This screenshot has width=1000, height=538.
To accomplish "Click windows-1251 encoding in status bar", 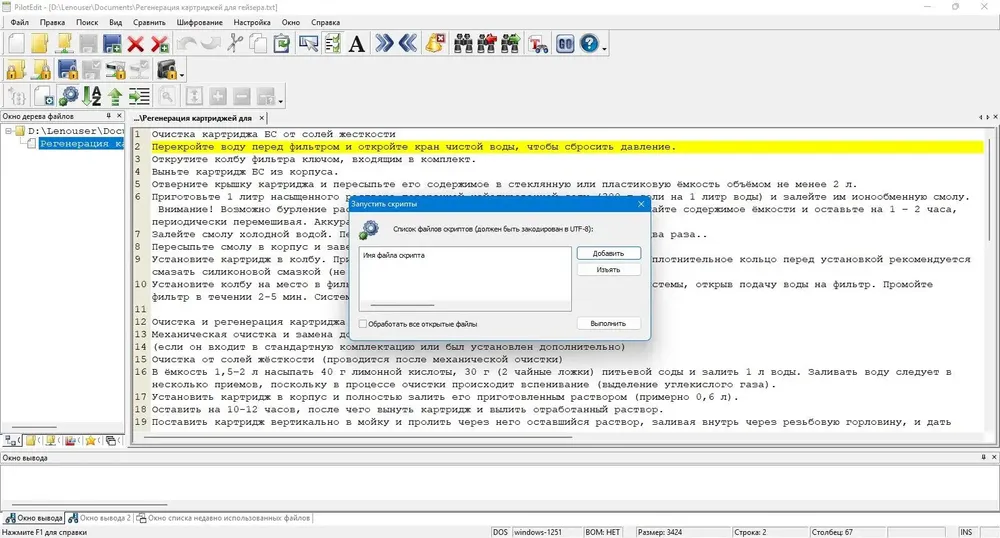I will 538,532.
